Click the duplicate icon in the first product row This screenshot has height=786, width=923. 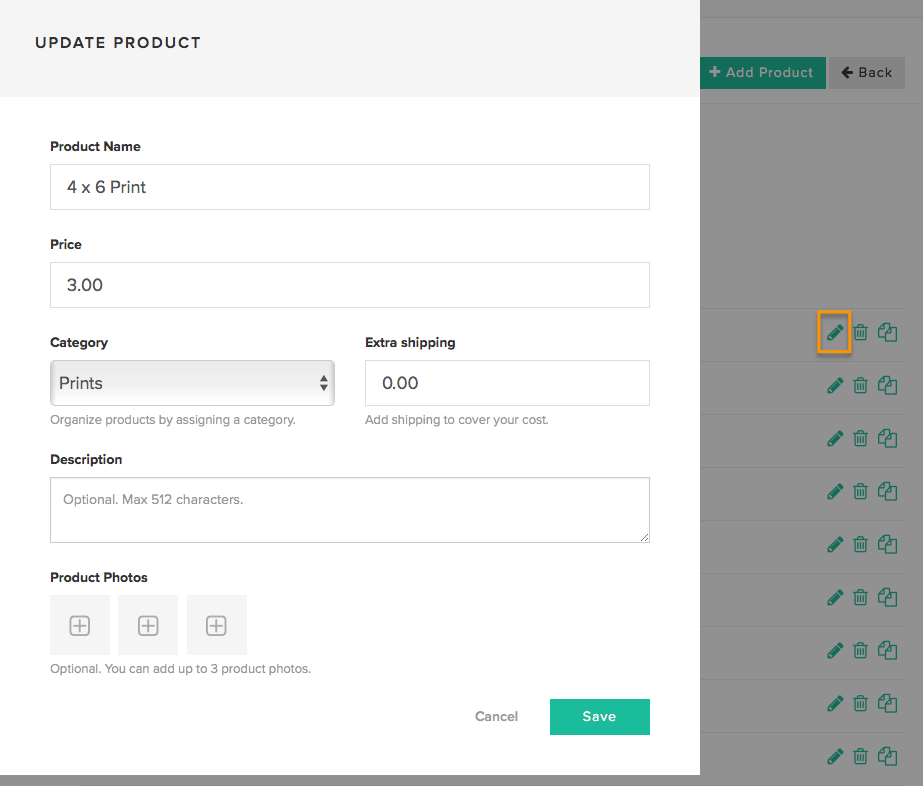888,333
